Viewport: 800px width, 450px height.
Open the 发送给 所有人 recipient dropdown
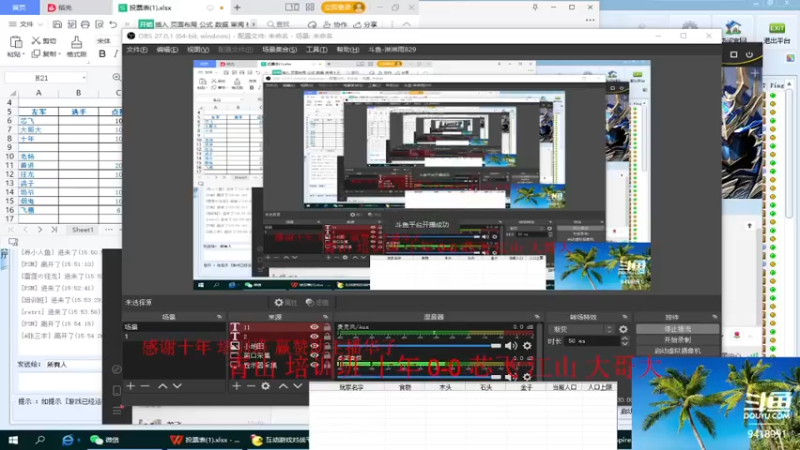pos(71,365)
